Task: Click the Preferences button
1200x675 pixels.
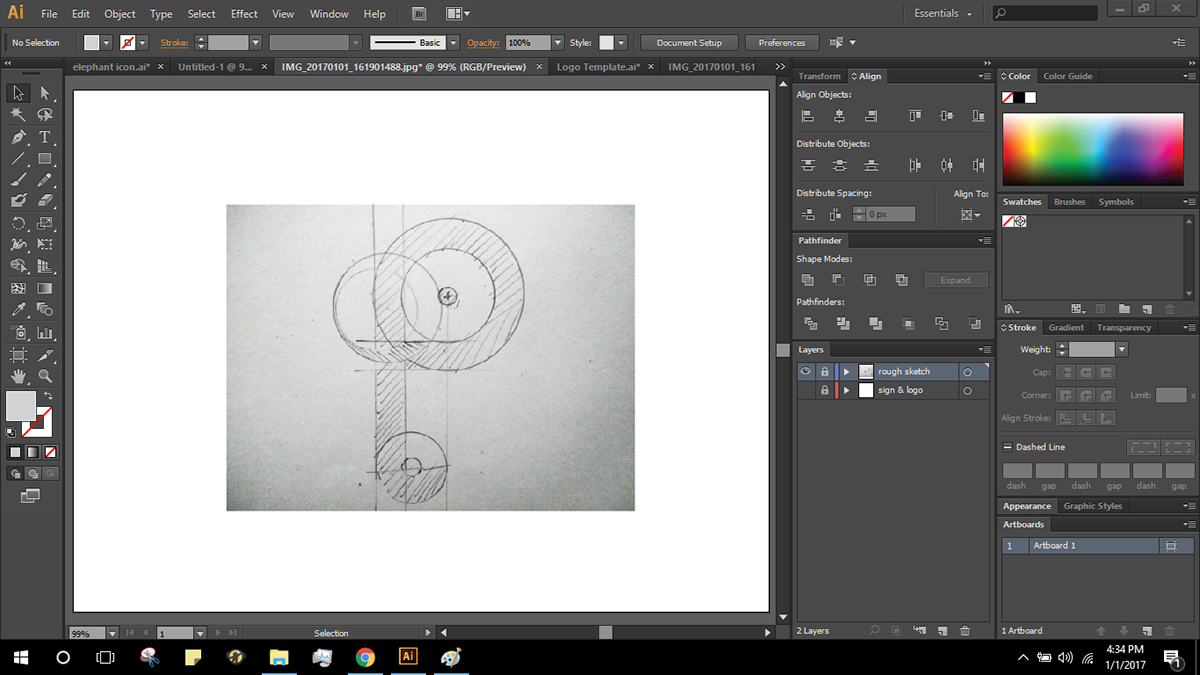Action: (782, 43)
